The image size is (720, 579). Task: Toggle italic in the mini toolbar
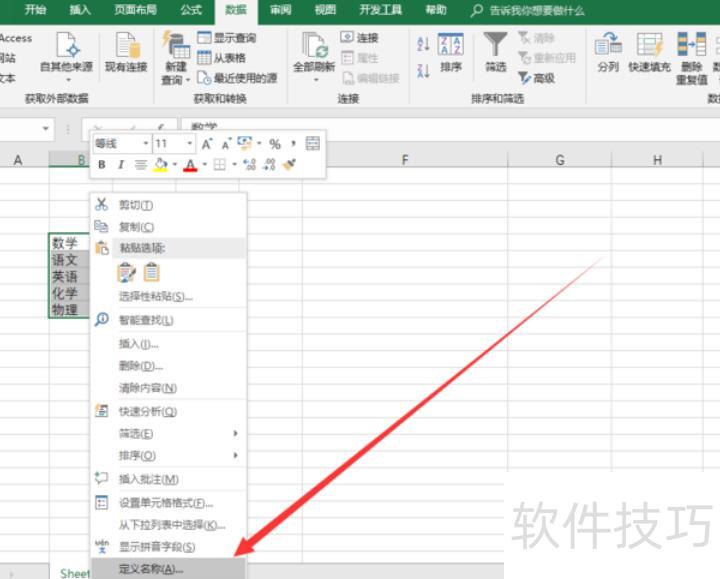coord(121,164)
